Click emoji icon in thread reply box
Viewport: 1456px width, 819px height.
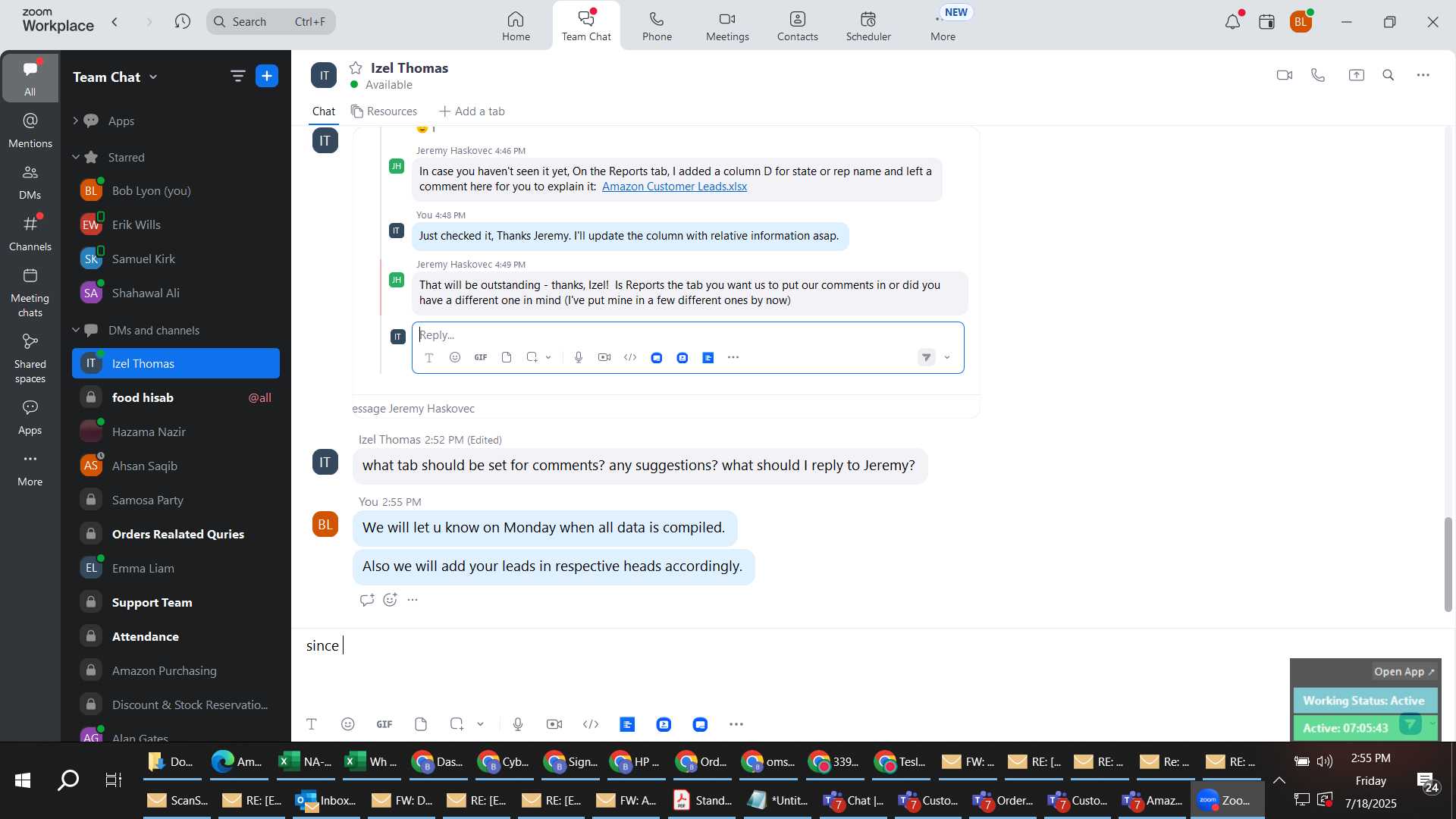(x=455, y=357)
